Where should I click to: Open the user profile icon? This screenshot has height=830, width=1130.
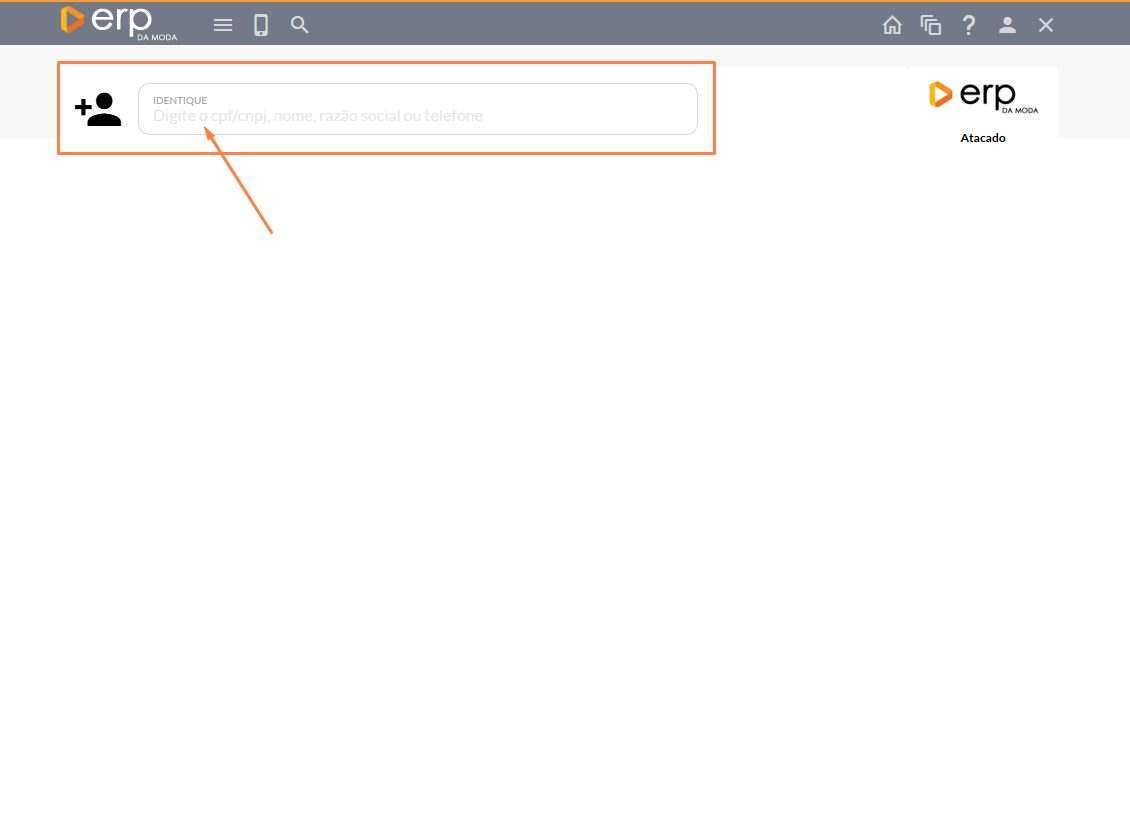[1007, 25]
